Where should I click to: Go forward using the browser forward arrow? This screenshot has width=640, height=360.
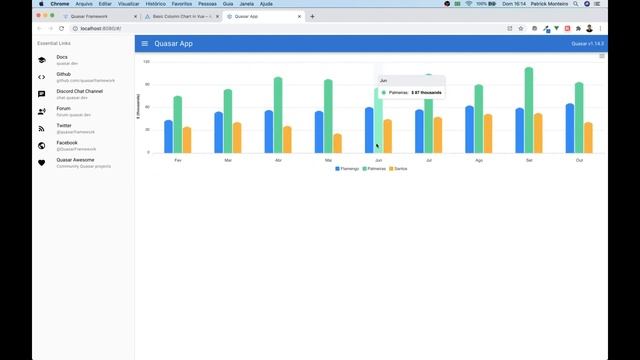(51, 29)
